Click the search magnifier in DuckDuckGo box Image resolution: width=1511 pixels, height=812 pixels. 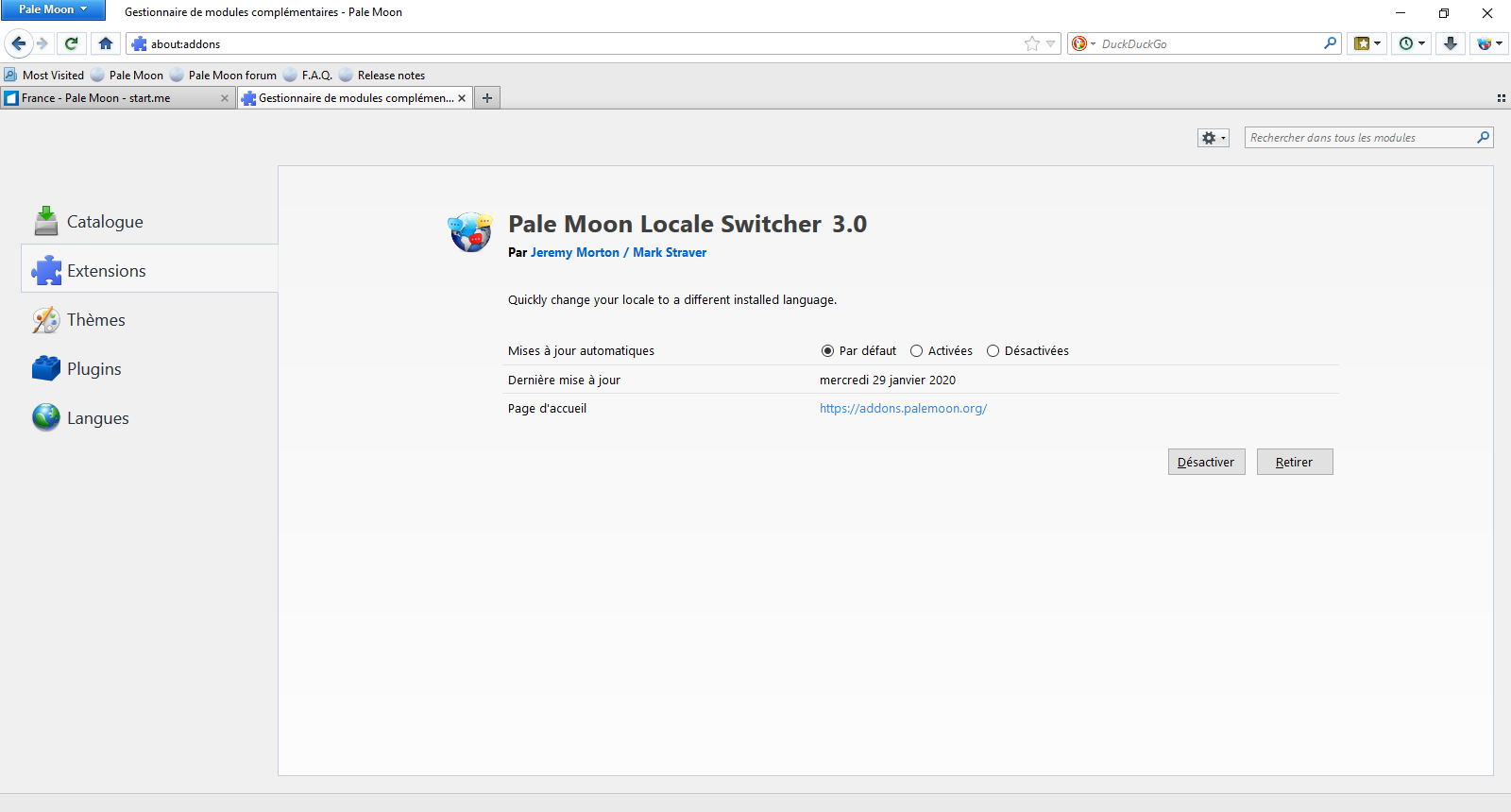pos(1331,43)
